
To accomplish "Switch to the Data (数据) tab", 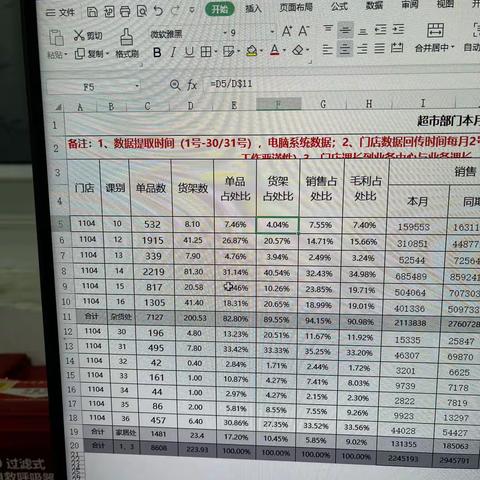I will 374,5.
